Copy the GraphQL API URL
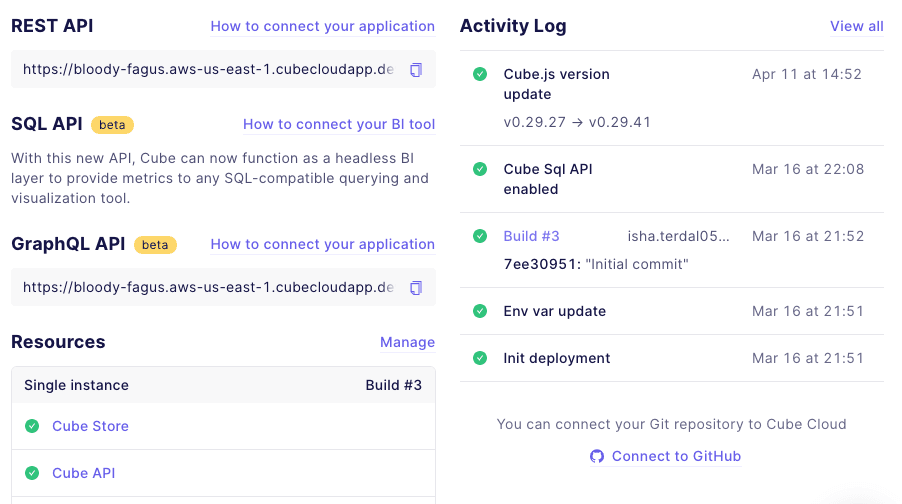Screen dimensions: 902x504 (416, 288)
